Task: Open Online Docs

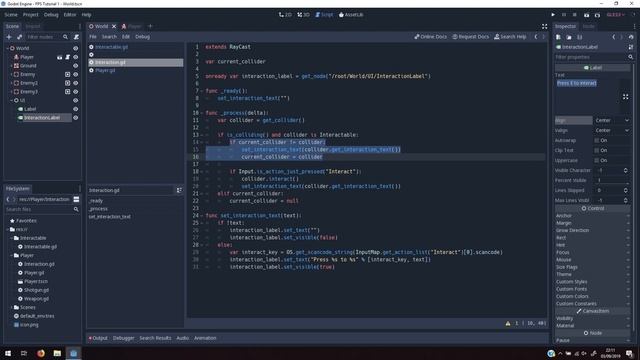Action: [x=430, y=37]
